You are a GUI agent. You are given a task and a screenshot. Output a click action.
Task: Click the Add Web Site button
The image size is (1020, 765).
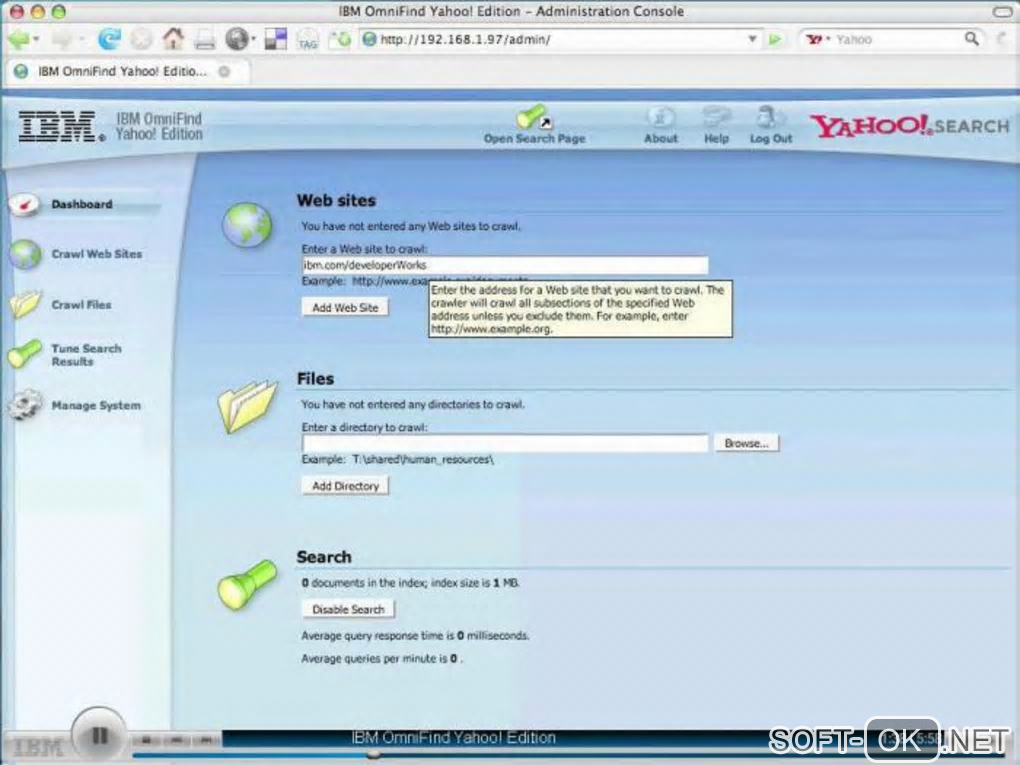click(x=345, y=308)
